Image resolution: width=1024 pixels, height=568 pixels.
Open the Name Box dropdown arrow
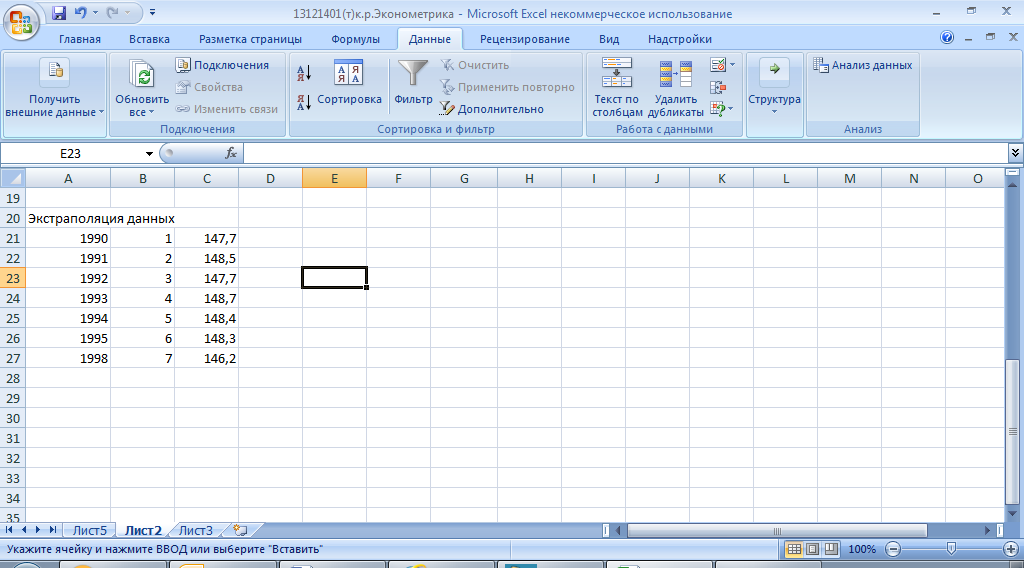[x=149, y=154]
